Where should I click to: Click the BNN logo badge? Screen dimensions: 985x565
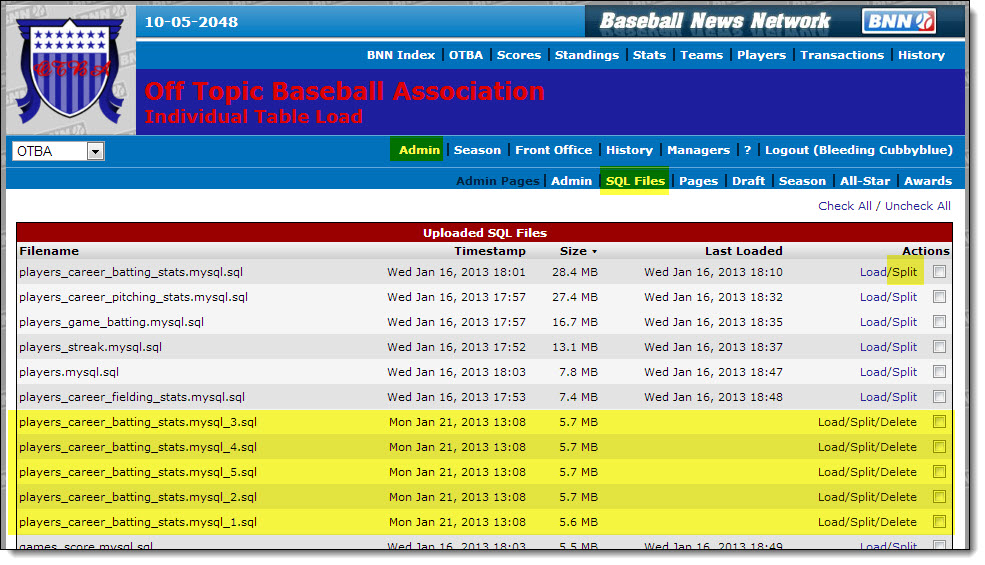[x=898, y=21]
